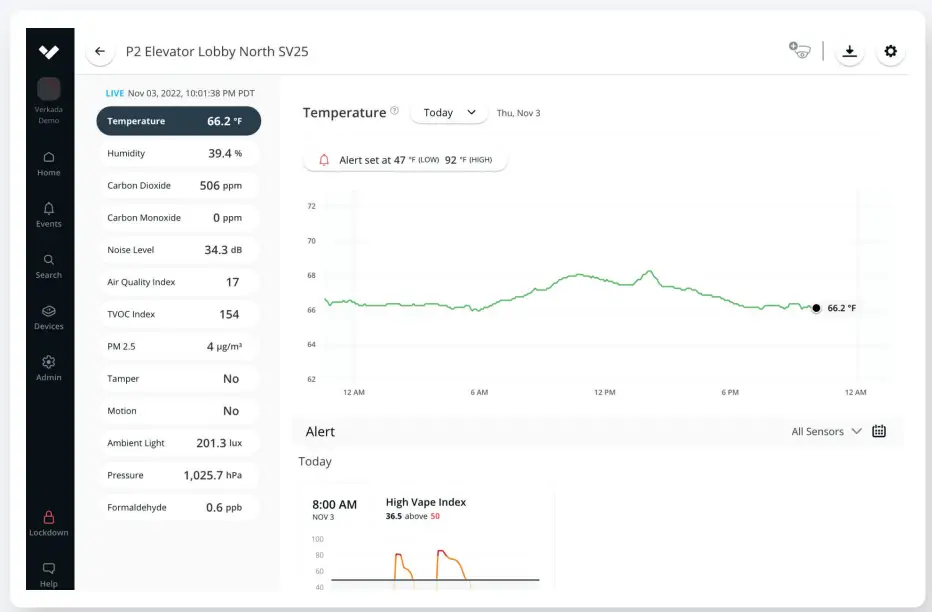The height and width of the screenshot is (612, 932).
Task: Click the temperature help question icon
Action: (x=394, y=111)
